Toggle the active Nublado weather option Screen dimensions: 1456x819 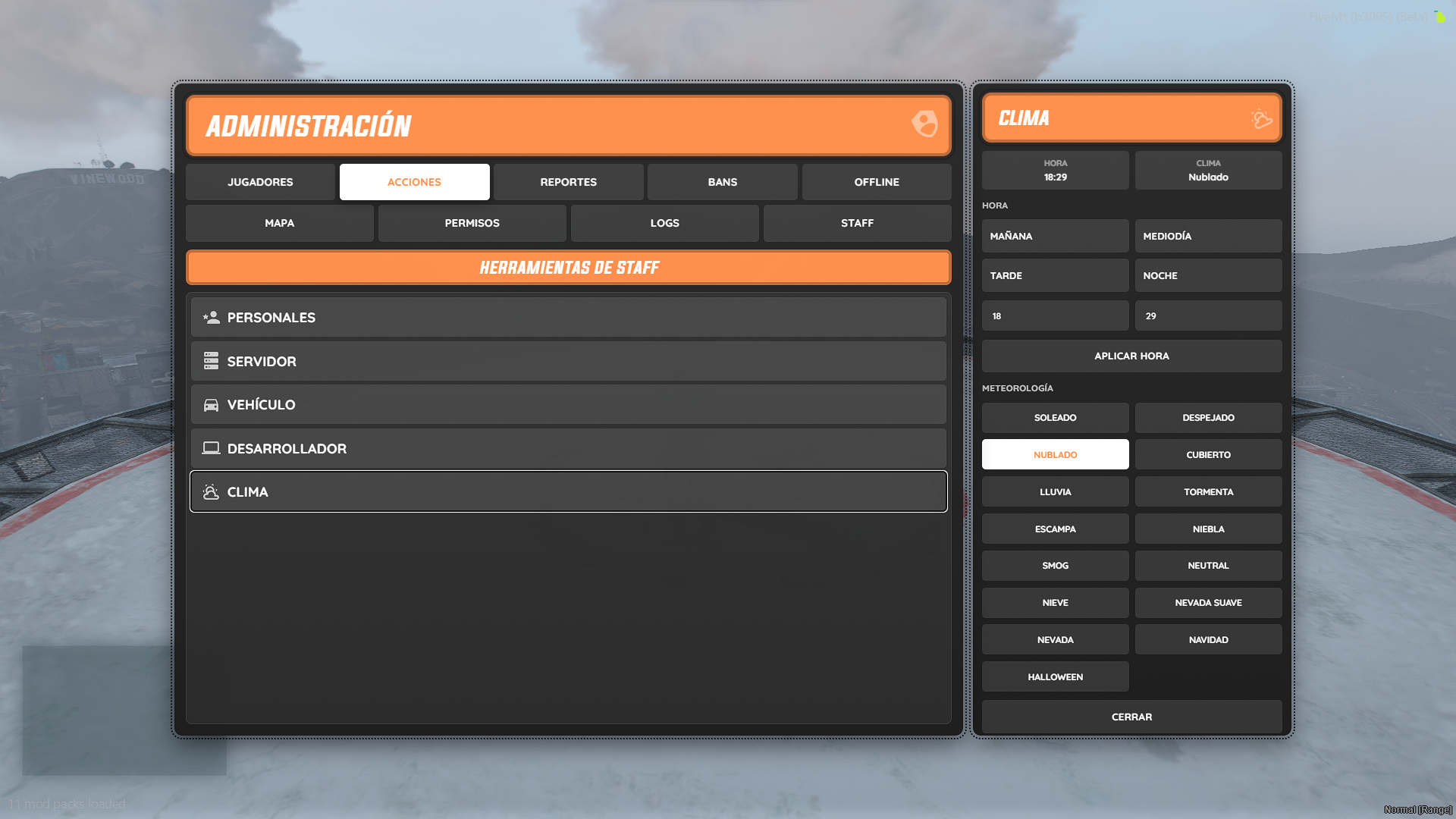pyautogui.click(x=1055, y=454)
